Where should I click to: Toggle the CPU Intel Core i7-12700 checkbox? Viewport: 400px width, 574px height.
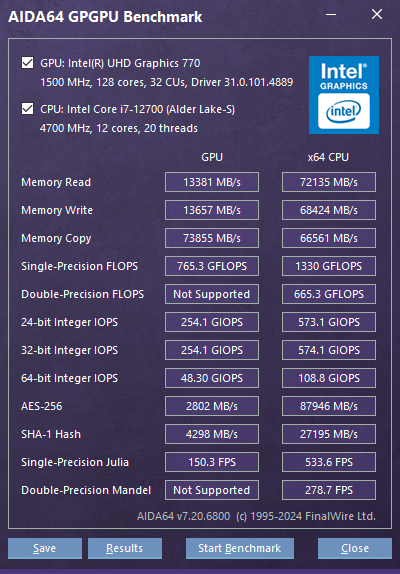coord(27,109)
